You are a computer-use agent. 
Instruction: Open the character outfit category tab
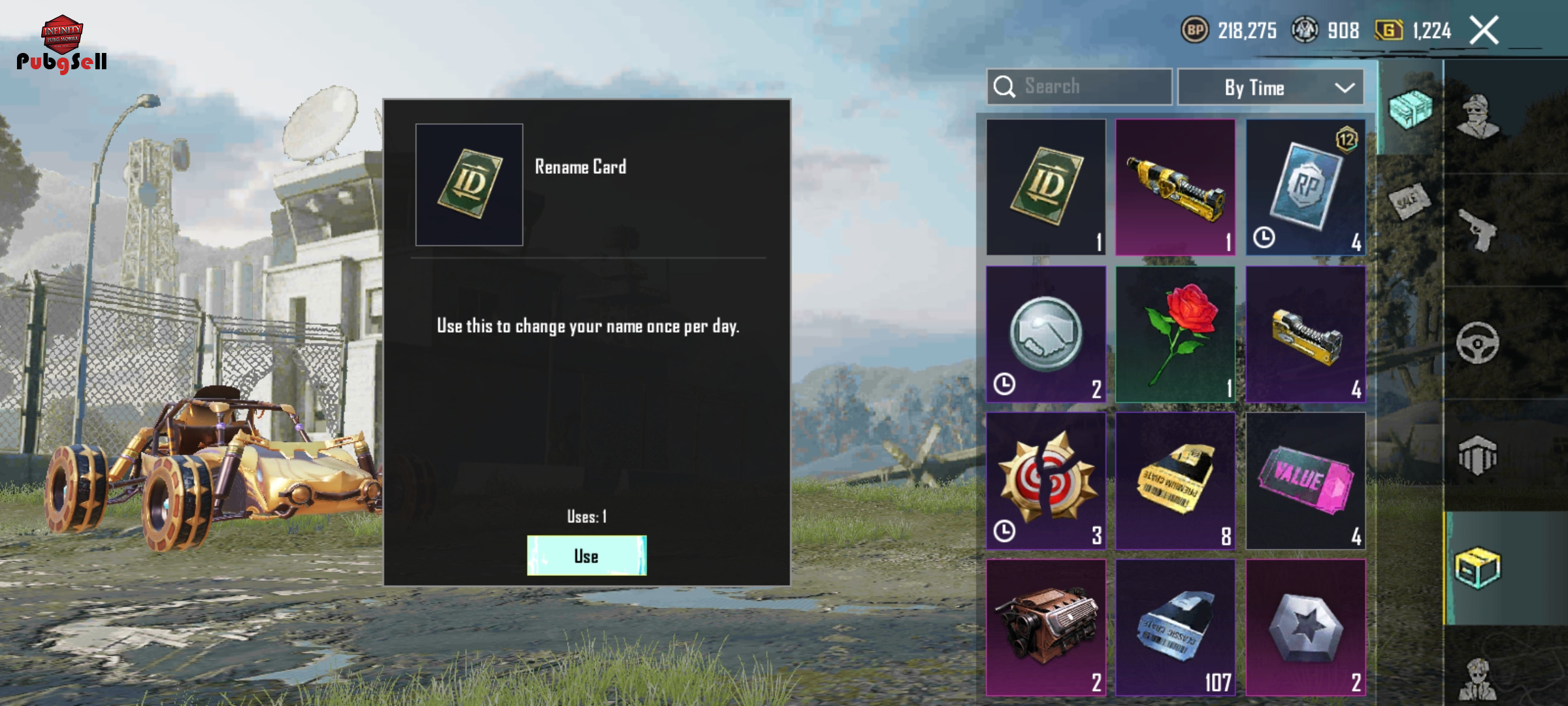(x=1478, y=116)
